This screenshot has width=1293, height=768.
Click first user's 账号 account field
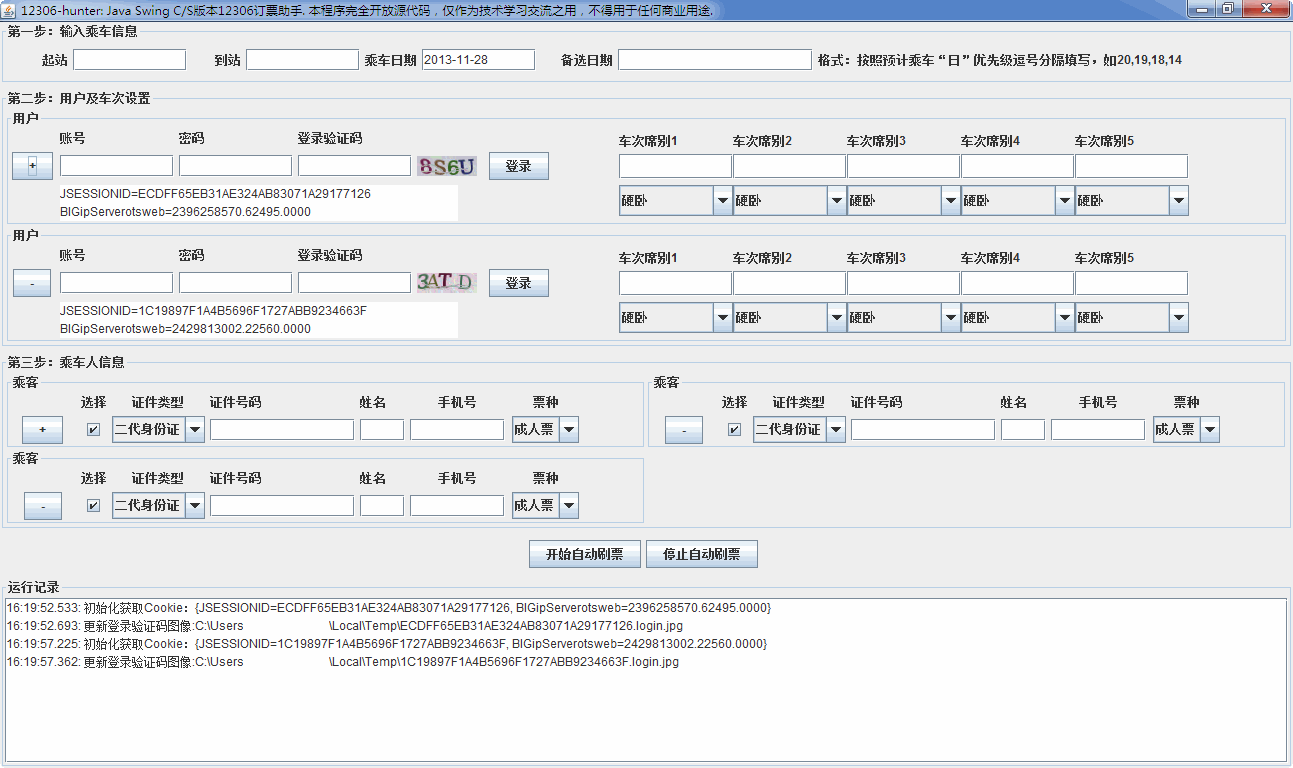click(116, 166)
